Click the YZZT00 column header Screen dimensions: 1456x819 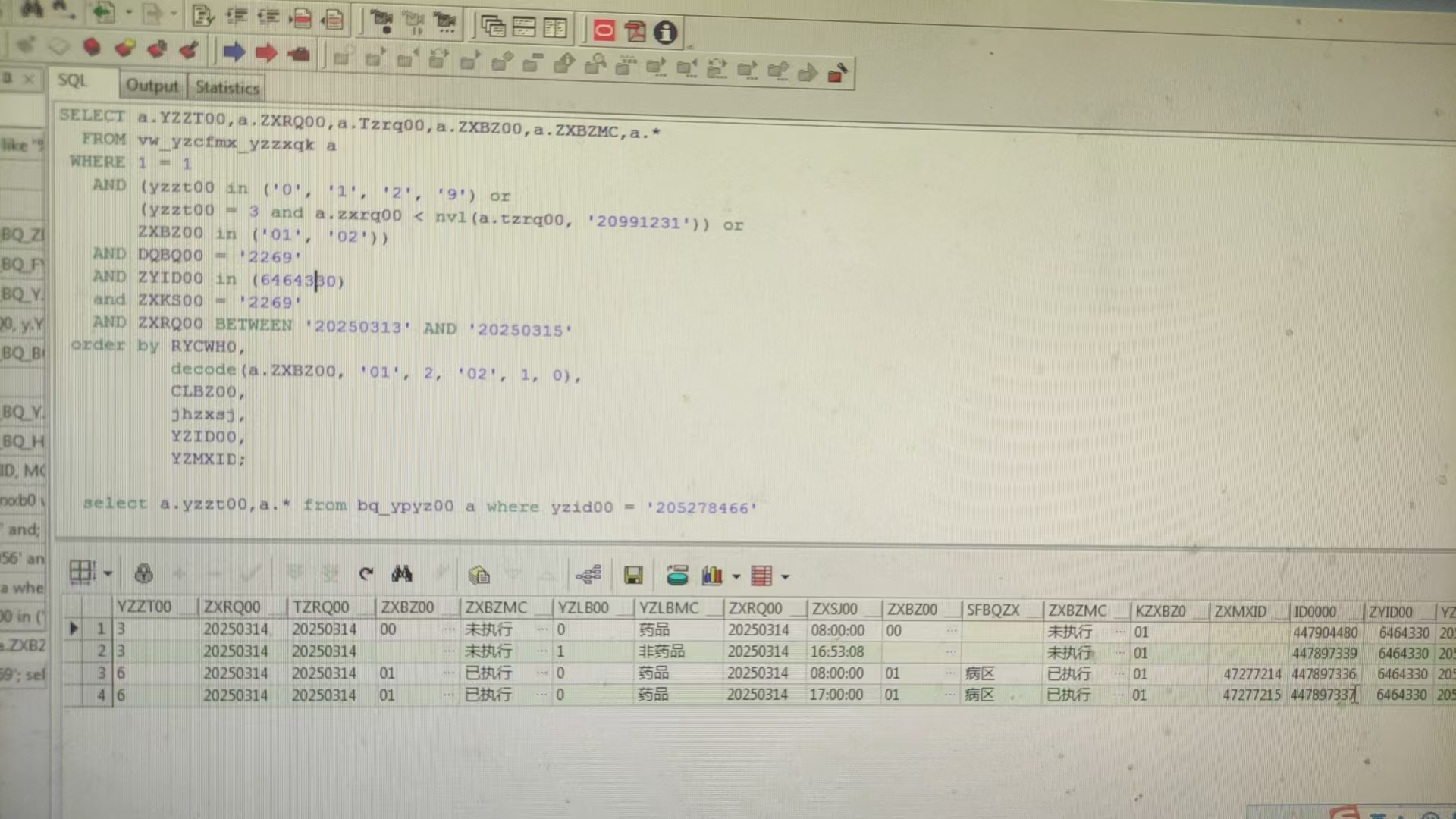click(x=144, y=607)
